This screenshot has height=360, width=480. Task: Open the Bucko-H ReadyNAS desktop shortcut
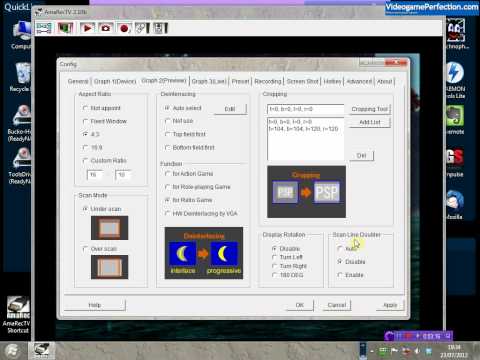pyautogui.click(x=21, y=123)
